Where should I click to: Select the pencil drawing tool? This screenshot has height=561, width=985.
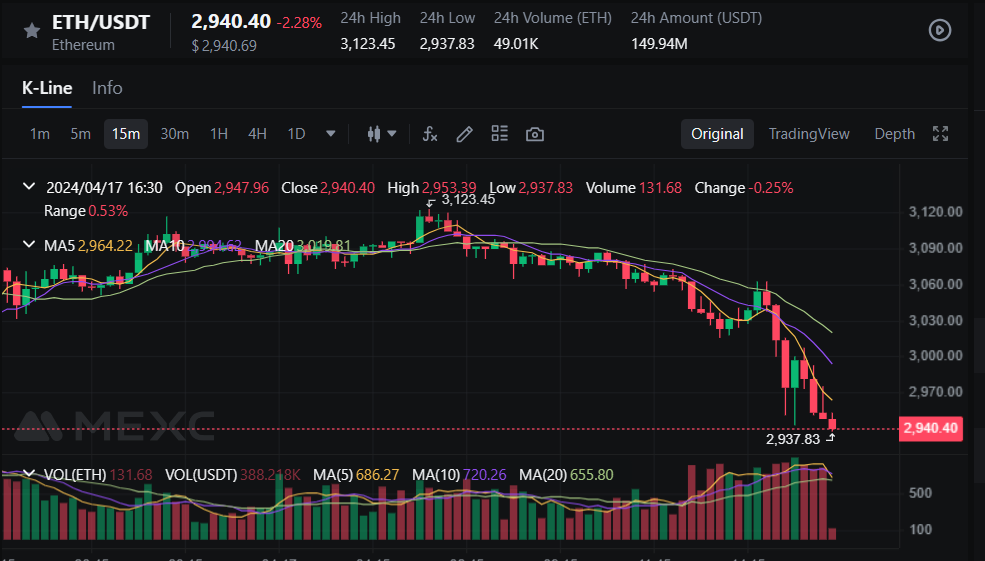(464, 134)
